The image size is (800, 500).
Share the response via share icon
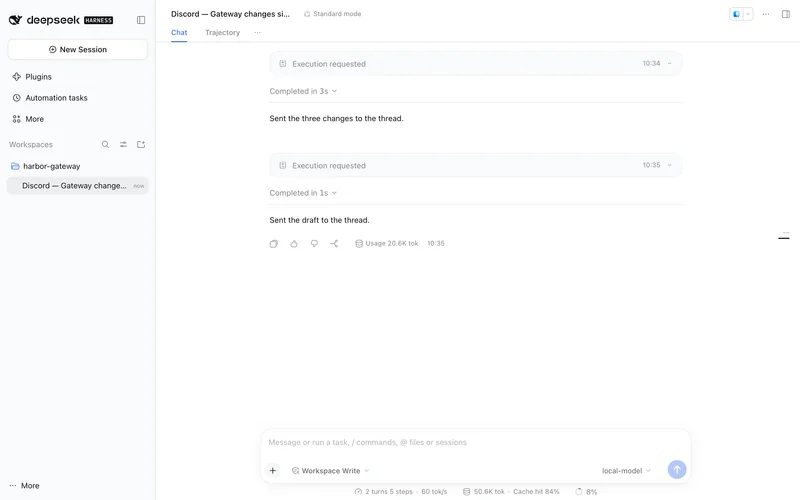pyautogui.click(x=334, y=244)
